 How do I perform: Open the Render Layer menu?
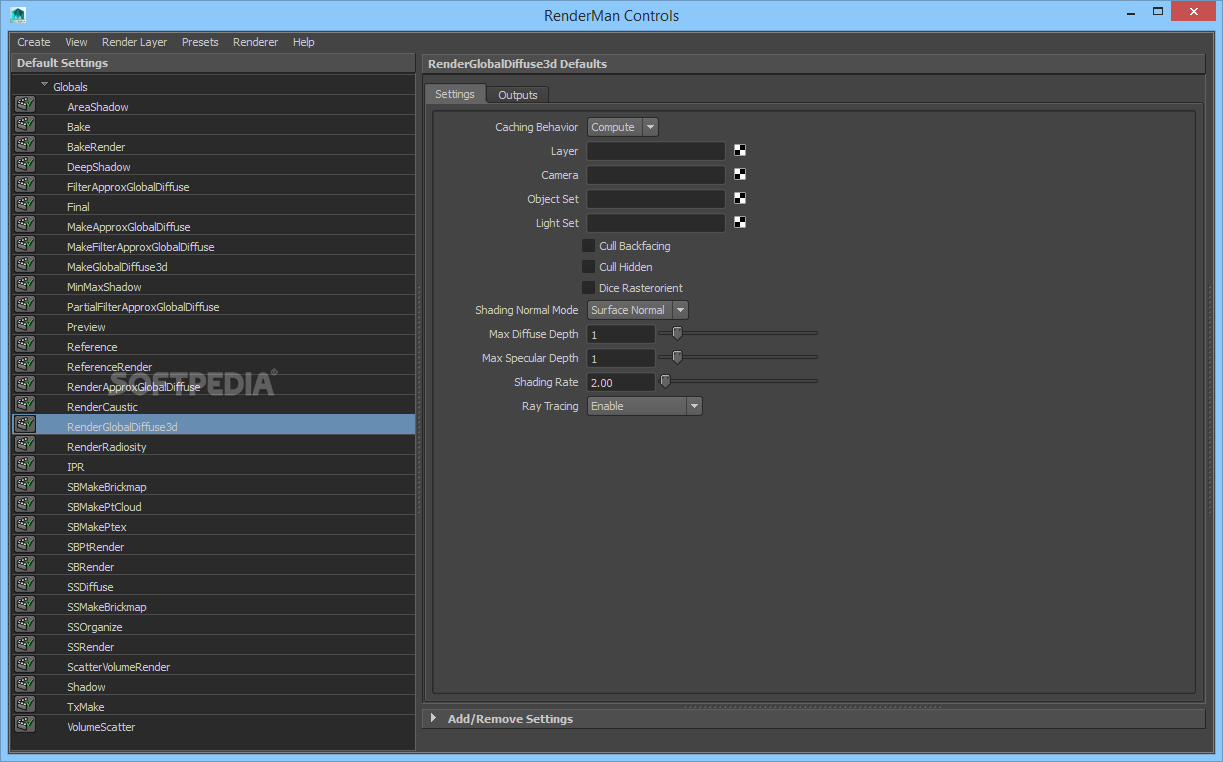coord(135,42)
